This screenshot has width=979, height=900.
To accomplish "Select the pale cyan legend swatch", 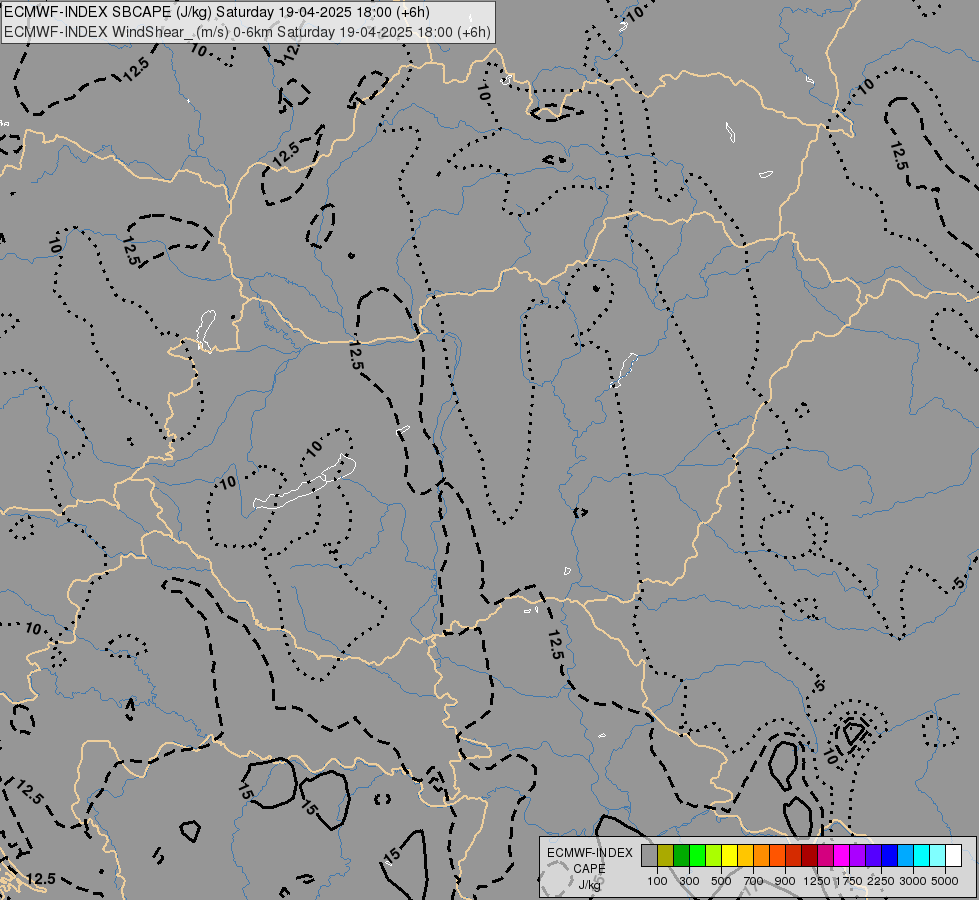I will [x=938, y=856].
